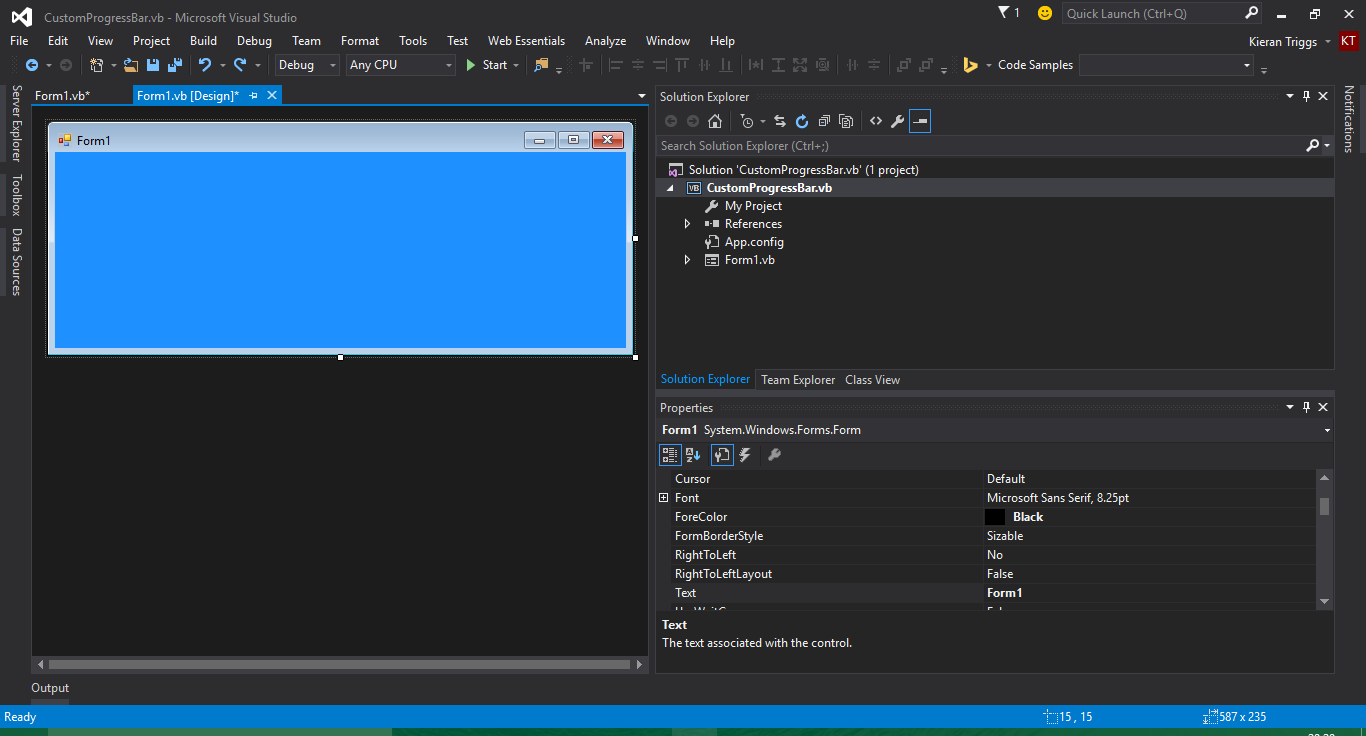Refresh the Solution Explorer
The image size is (1366, 736).
[802, 121]
